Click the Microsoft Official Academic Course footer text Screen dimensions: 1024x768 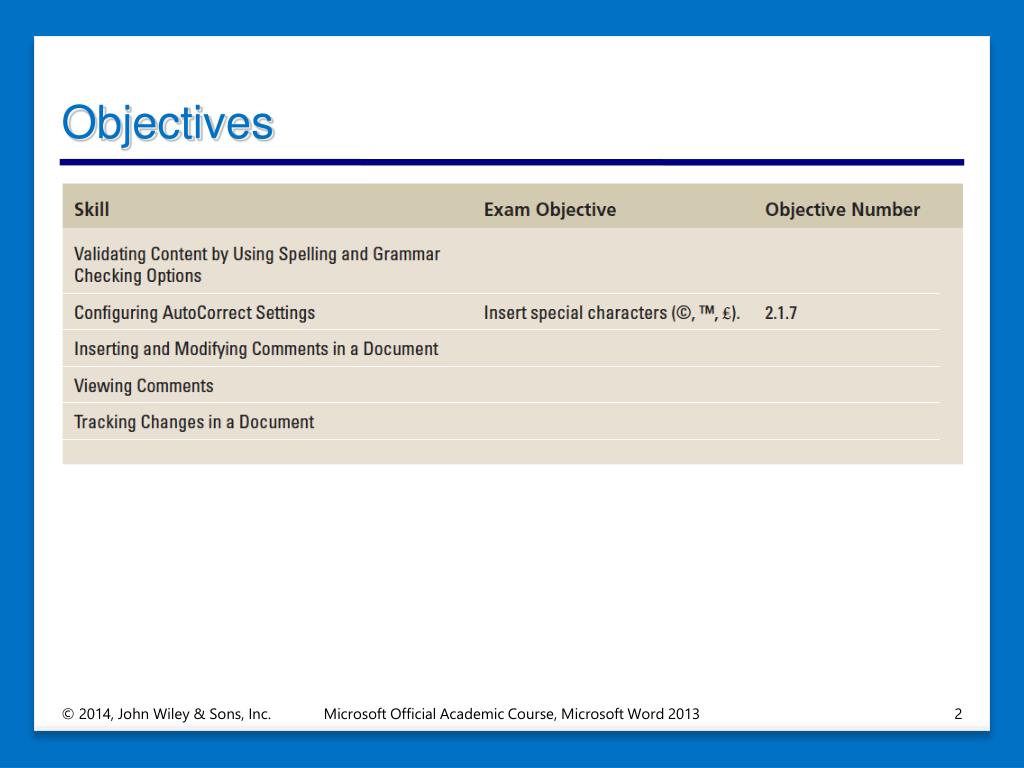pos(511,714)
